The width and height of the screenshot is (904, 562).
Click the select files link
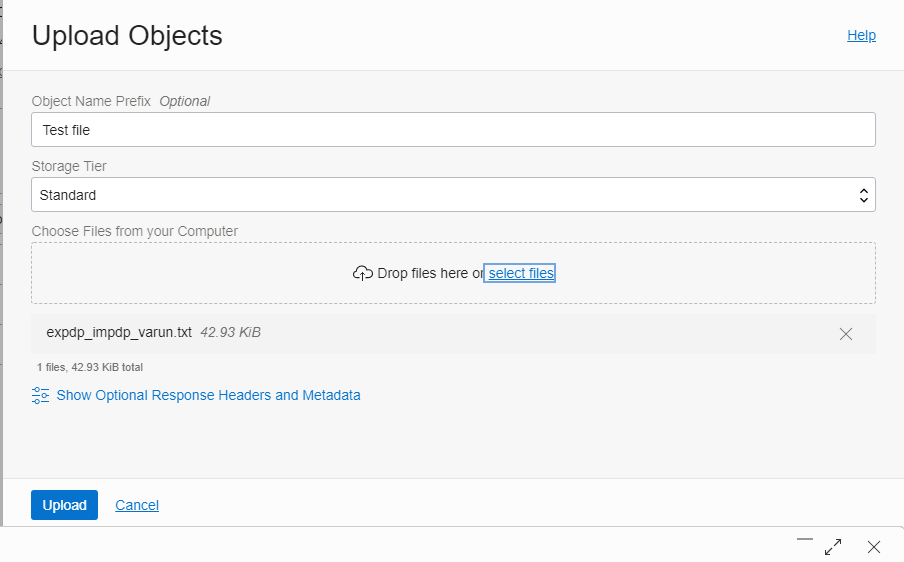[x=521, y=273]
